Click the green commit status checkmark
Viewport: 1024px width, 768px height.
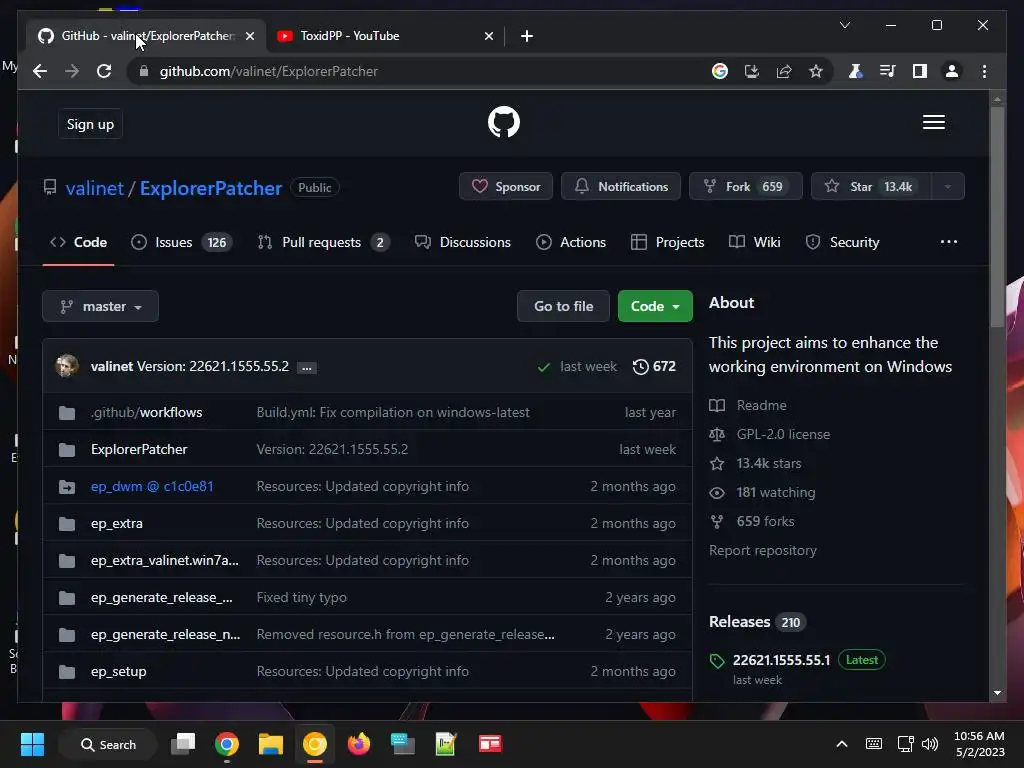pos(543,367)
